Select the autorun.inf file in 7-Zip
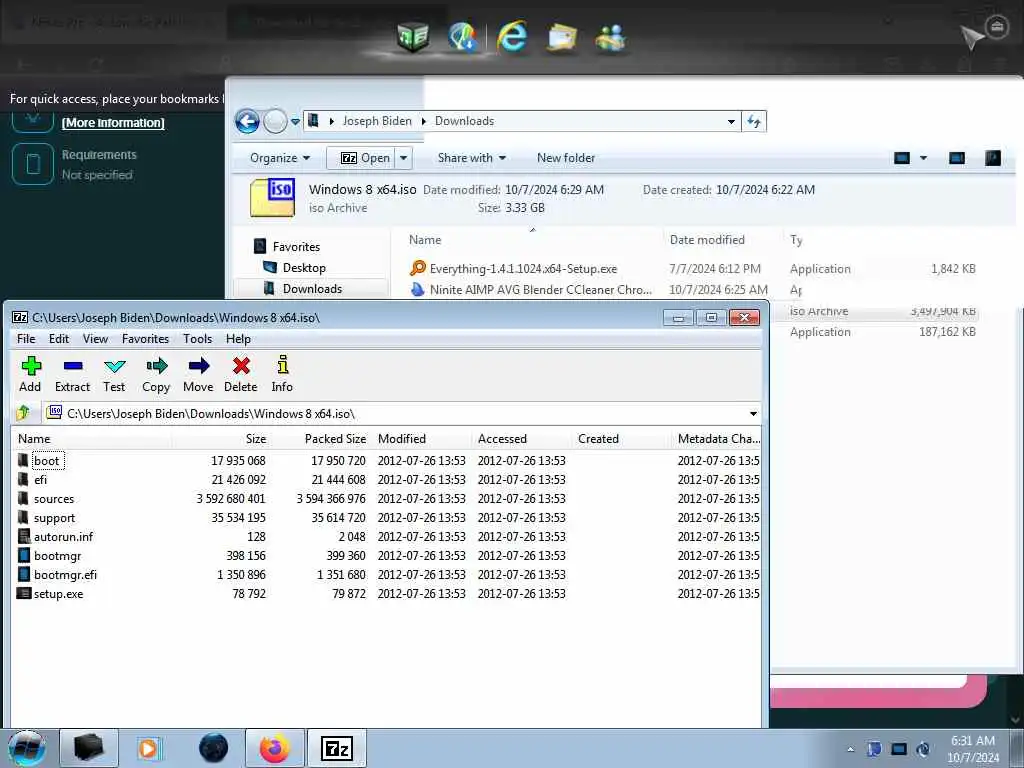The image size is (1024, 768). pyautogui.click(x=63, y=537)
